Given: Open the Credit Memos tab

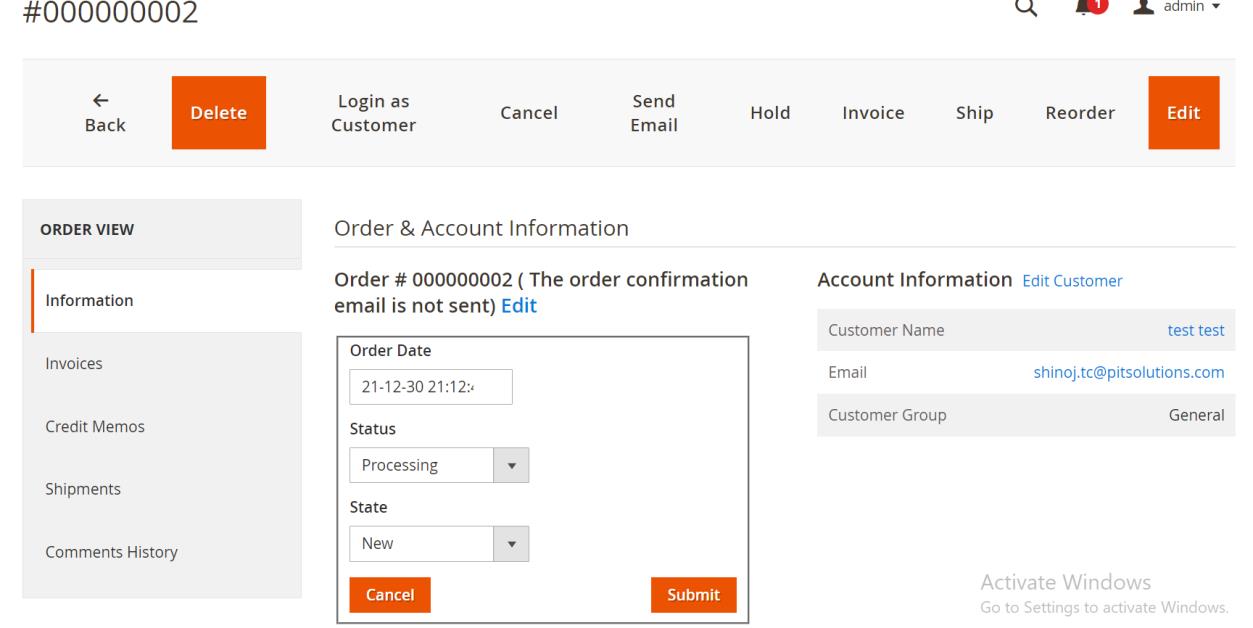Looking at the screenshot, I should [95, 427].
